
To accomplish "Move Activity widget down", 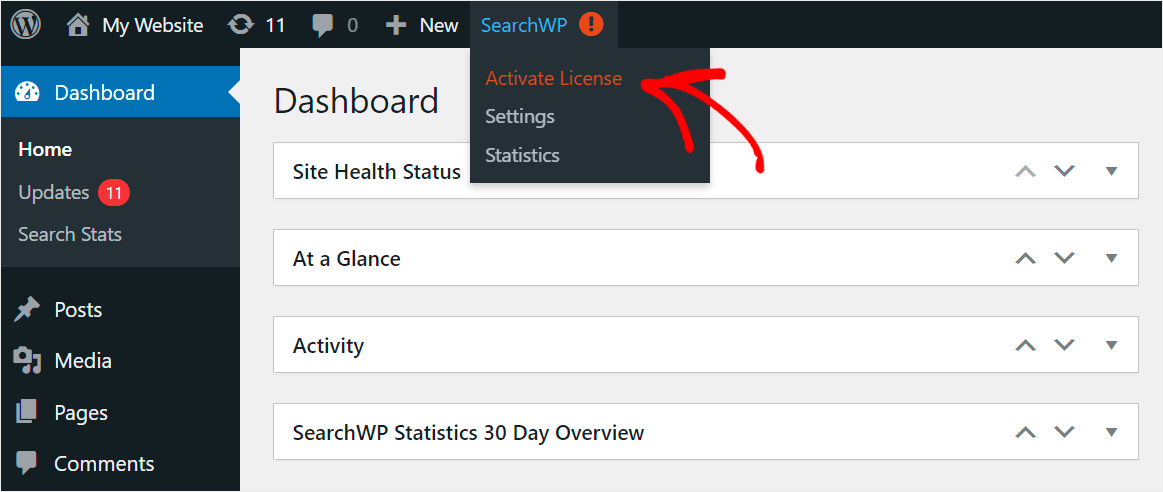I will (1064, 345).
